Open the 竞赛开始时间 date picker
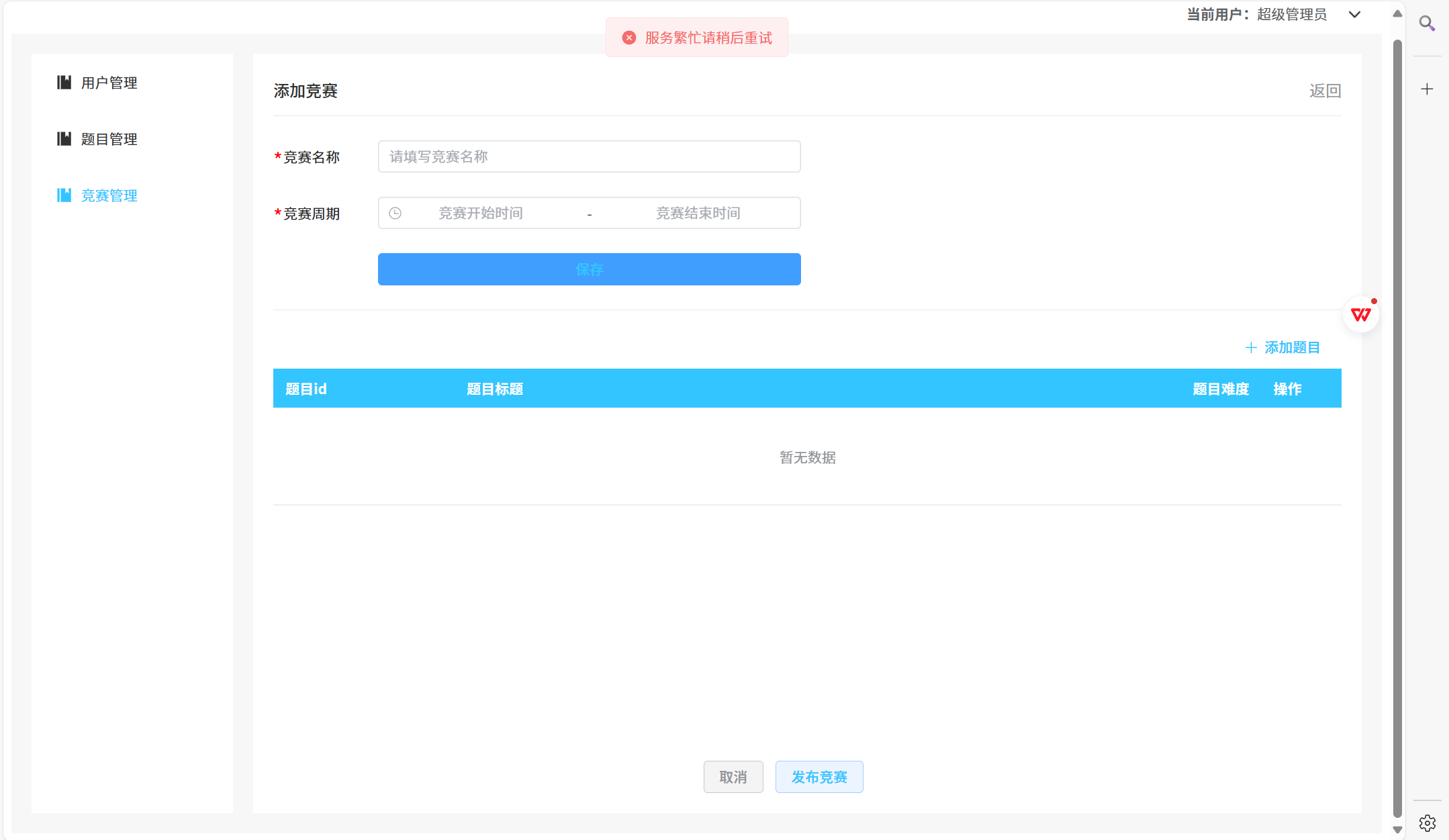 (480, 214)
